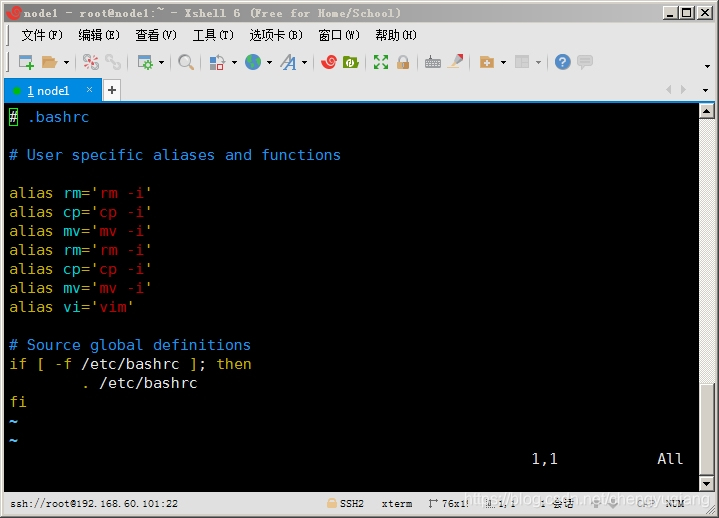This screenshot has height=518, width=719.
Task: Create a new session with the New icon
Action: (x=26, y=62)
